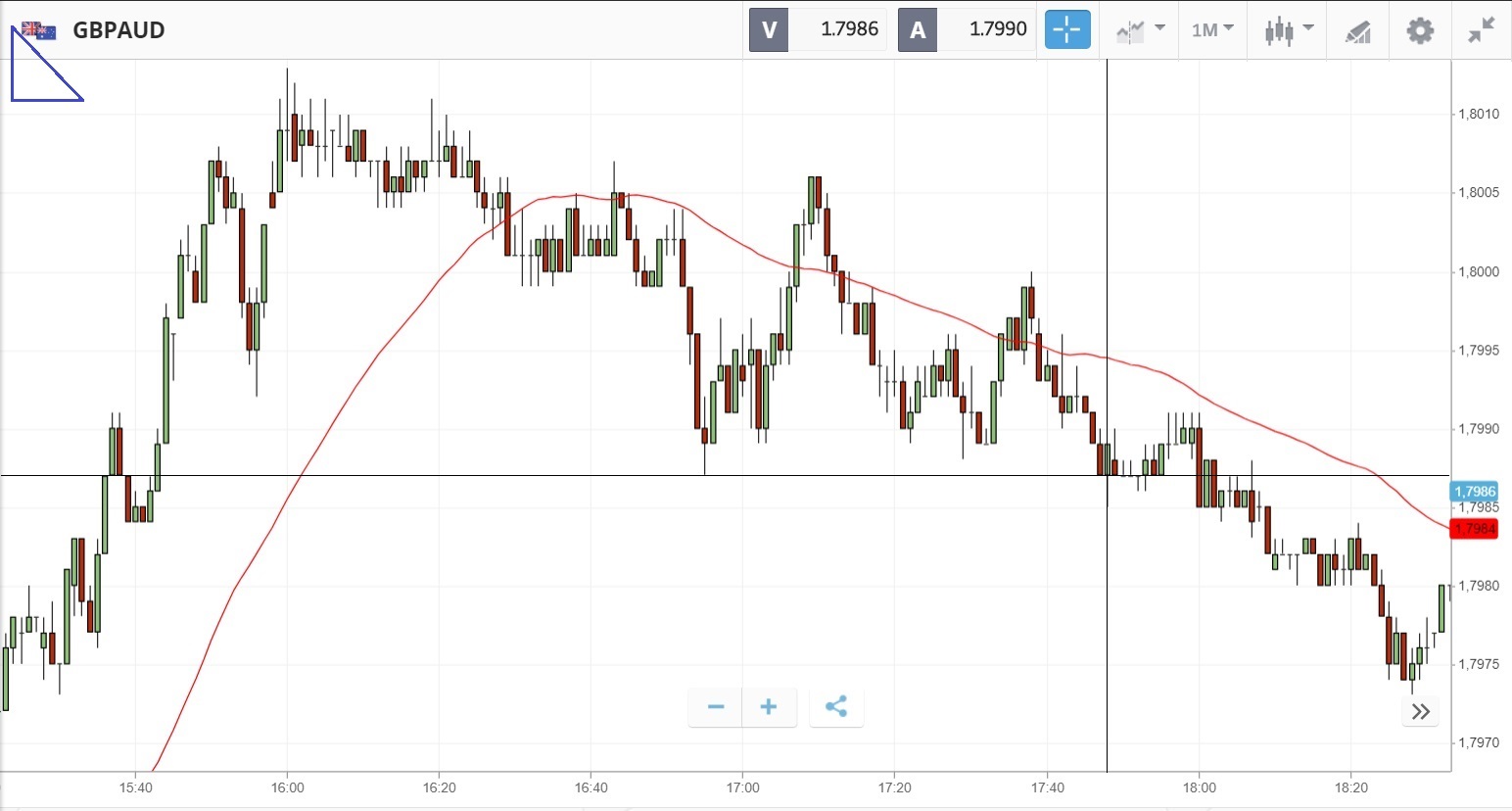Open the 1M timeframe dropdown
The width and height of the screenshot is (1512, 811).
click(1212, 29)
